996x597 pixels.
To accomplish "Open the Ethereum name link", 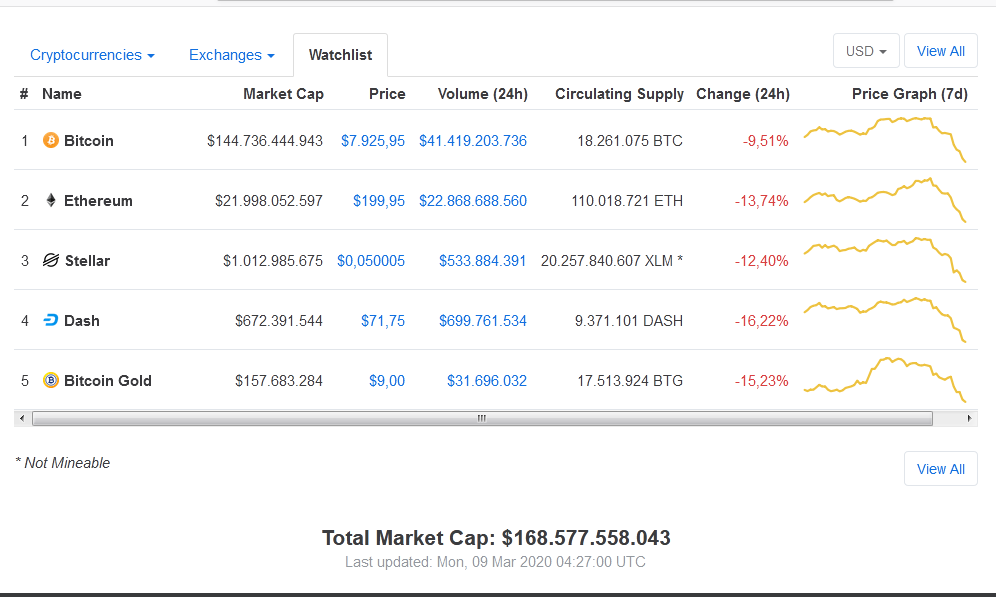I will point(98,201).
